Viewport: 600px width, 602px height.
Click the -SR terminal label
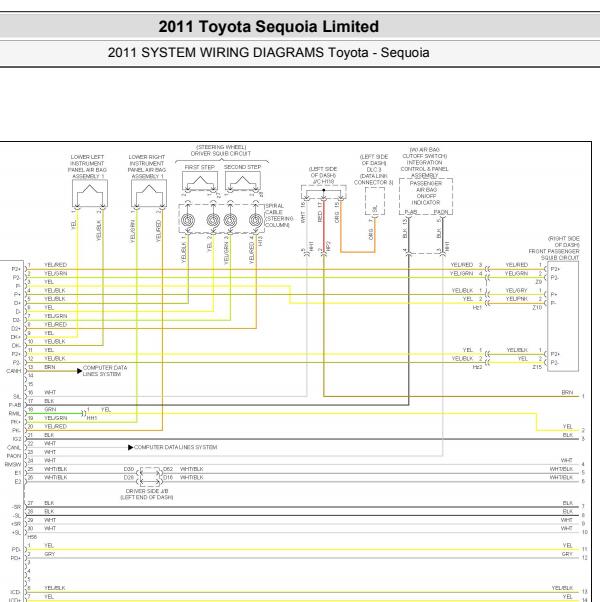[x=16, y=507]
